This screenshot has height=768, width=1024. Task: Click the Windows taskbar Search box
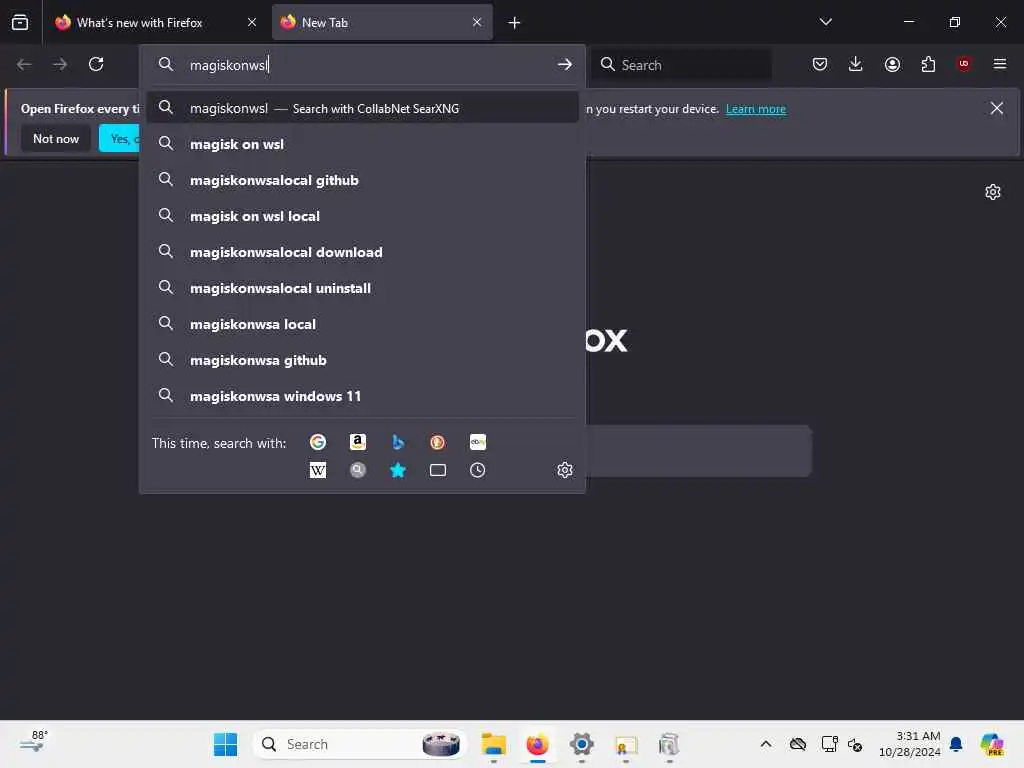tap(359, 744)
